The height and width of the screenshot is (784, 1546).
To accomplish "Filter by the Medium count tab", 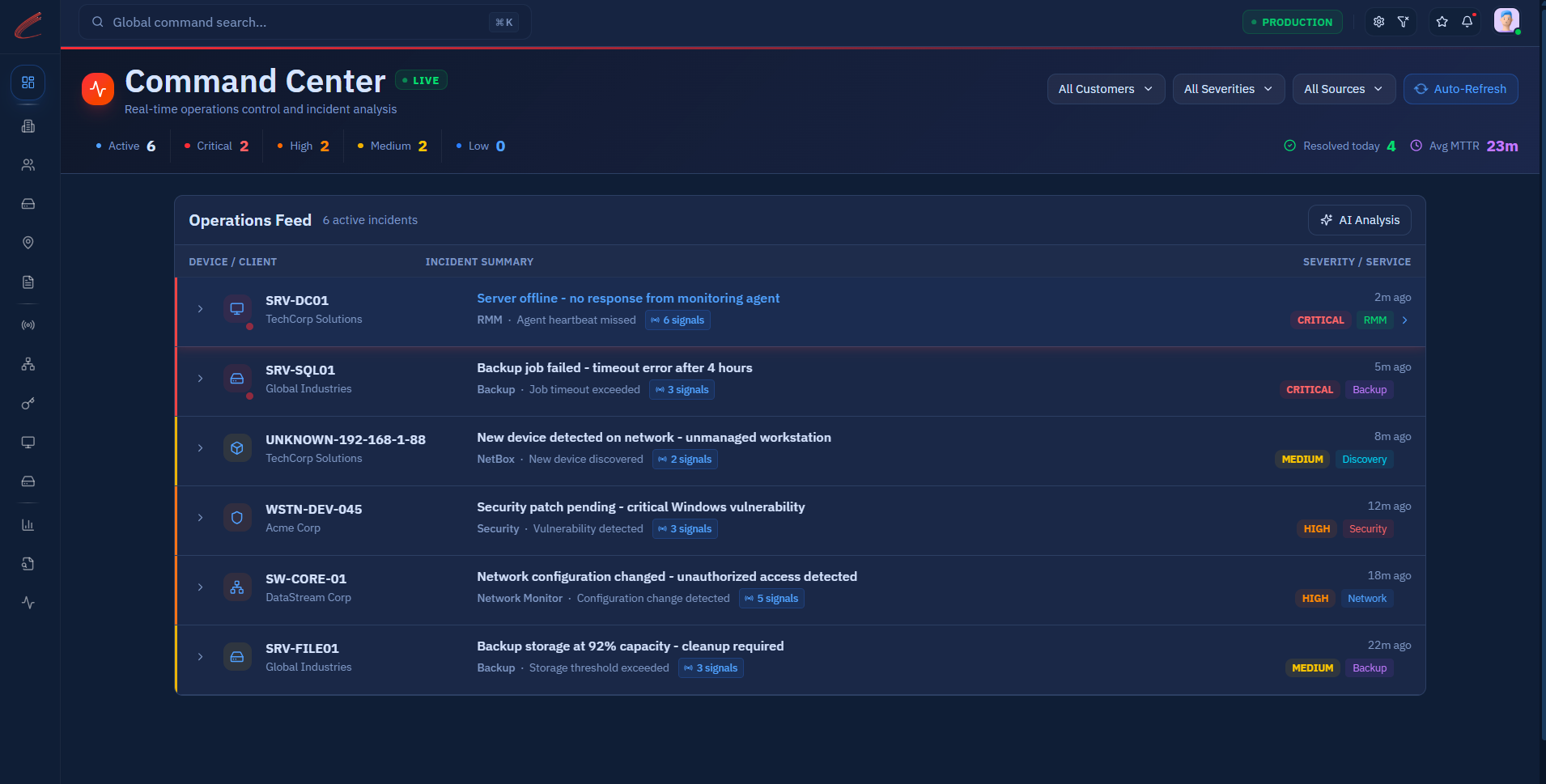I will pos(393,146).
